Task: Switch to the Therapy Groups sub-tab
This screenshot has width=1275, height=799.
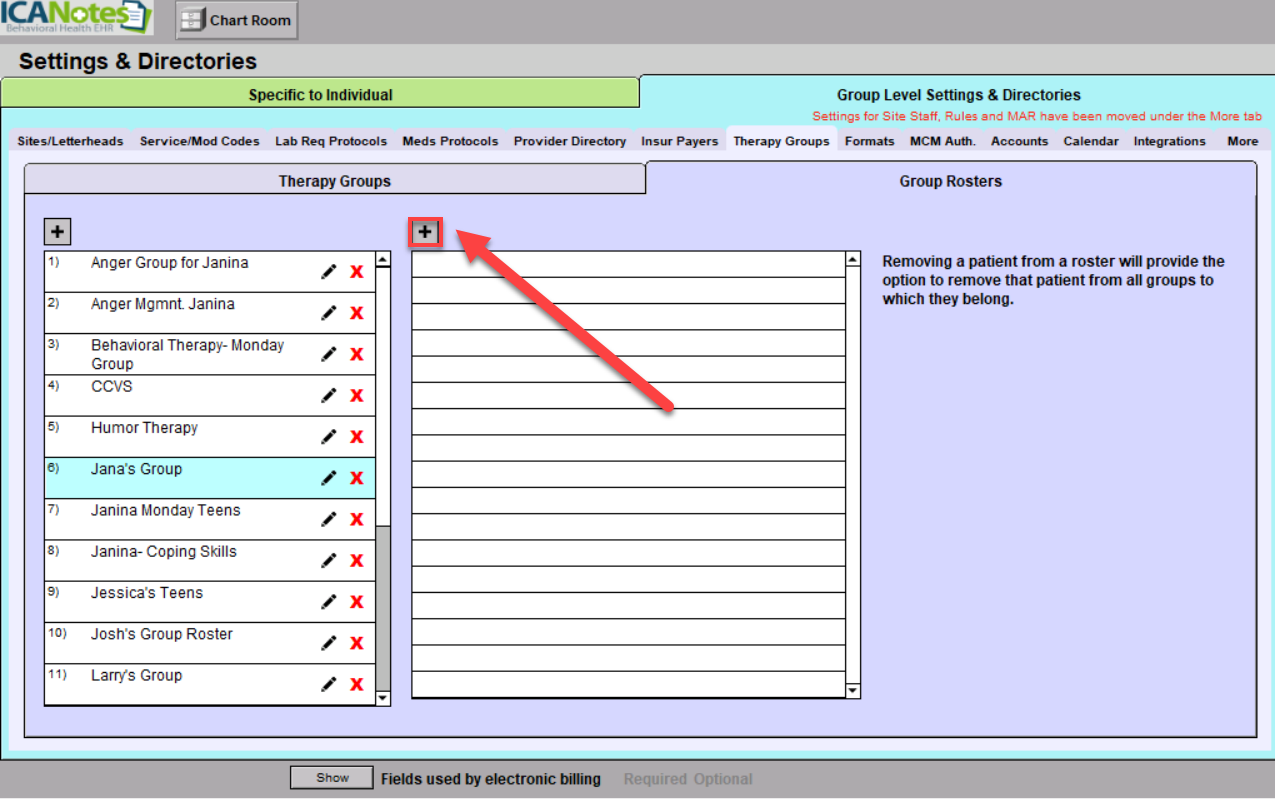Action: [x=334, y=181]
